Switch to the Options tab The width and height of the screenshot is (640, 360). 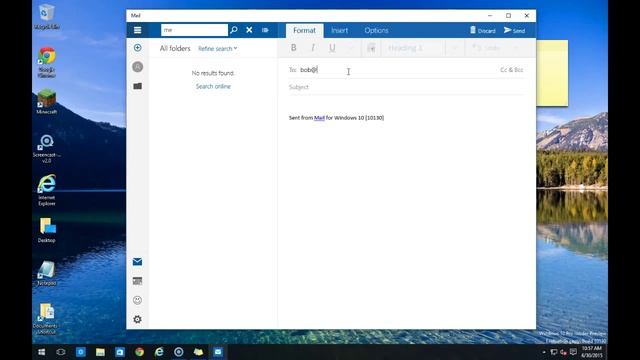[x=376, y=31]
